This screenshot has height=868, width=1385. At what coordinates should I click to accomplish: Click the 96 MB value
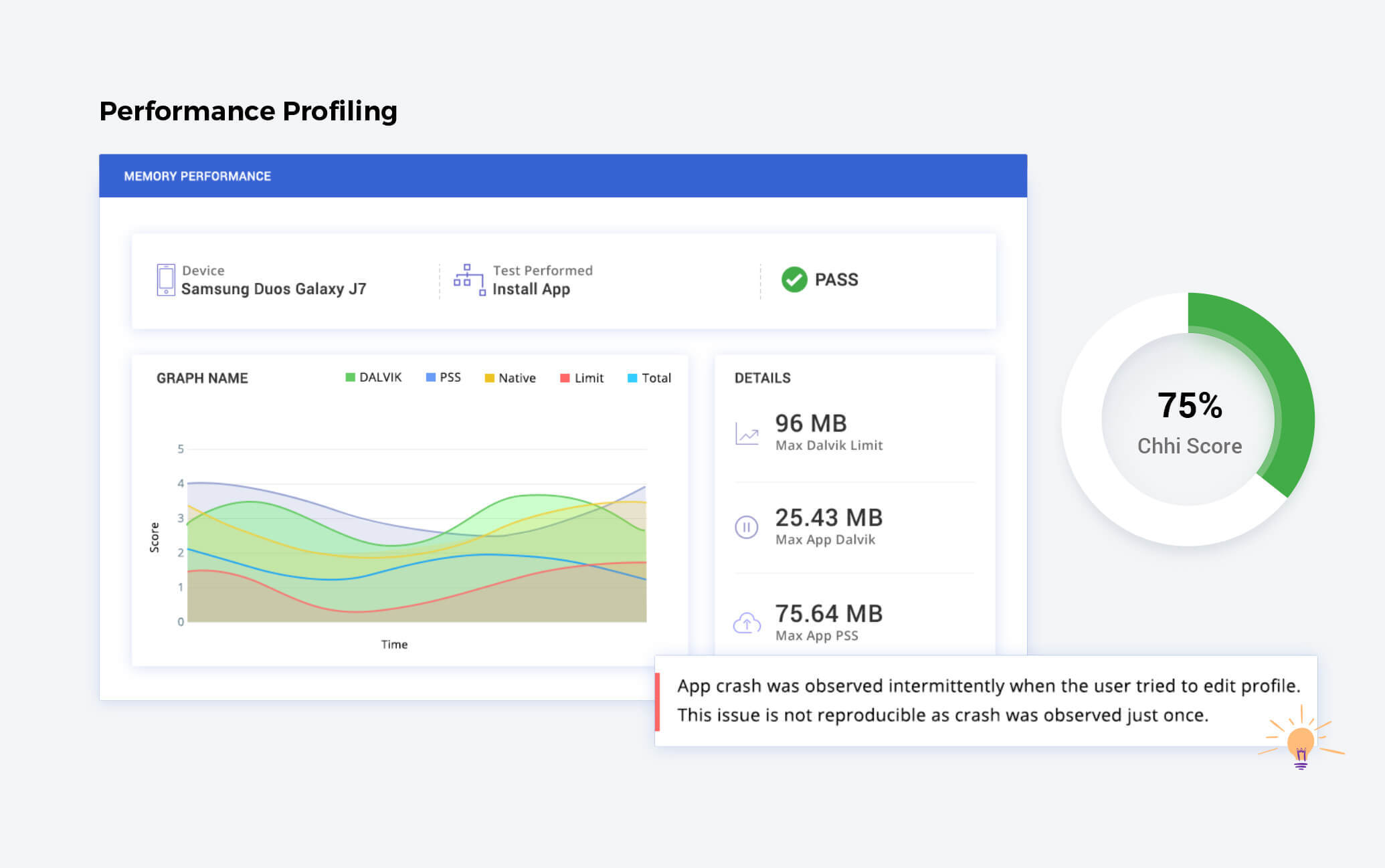[x=811, y=423]
